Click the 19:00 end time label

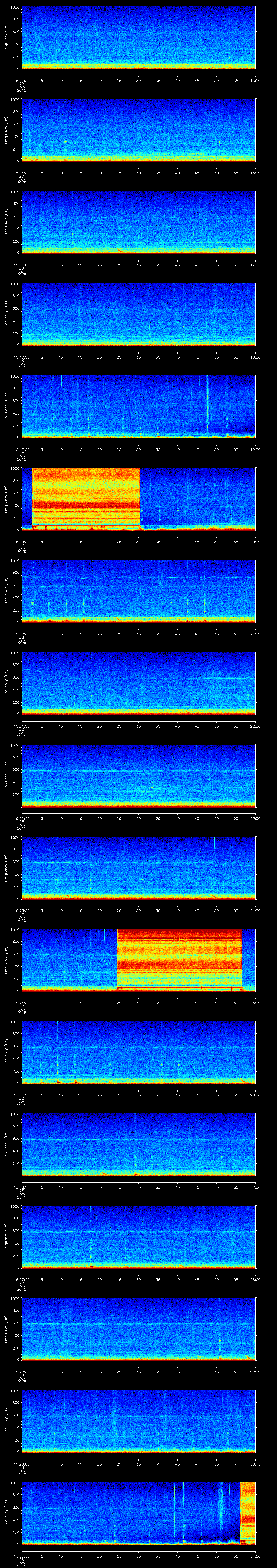[x=255, y=449]
